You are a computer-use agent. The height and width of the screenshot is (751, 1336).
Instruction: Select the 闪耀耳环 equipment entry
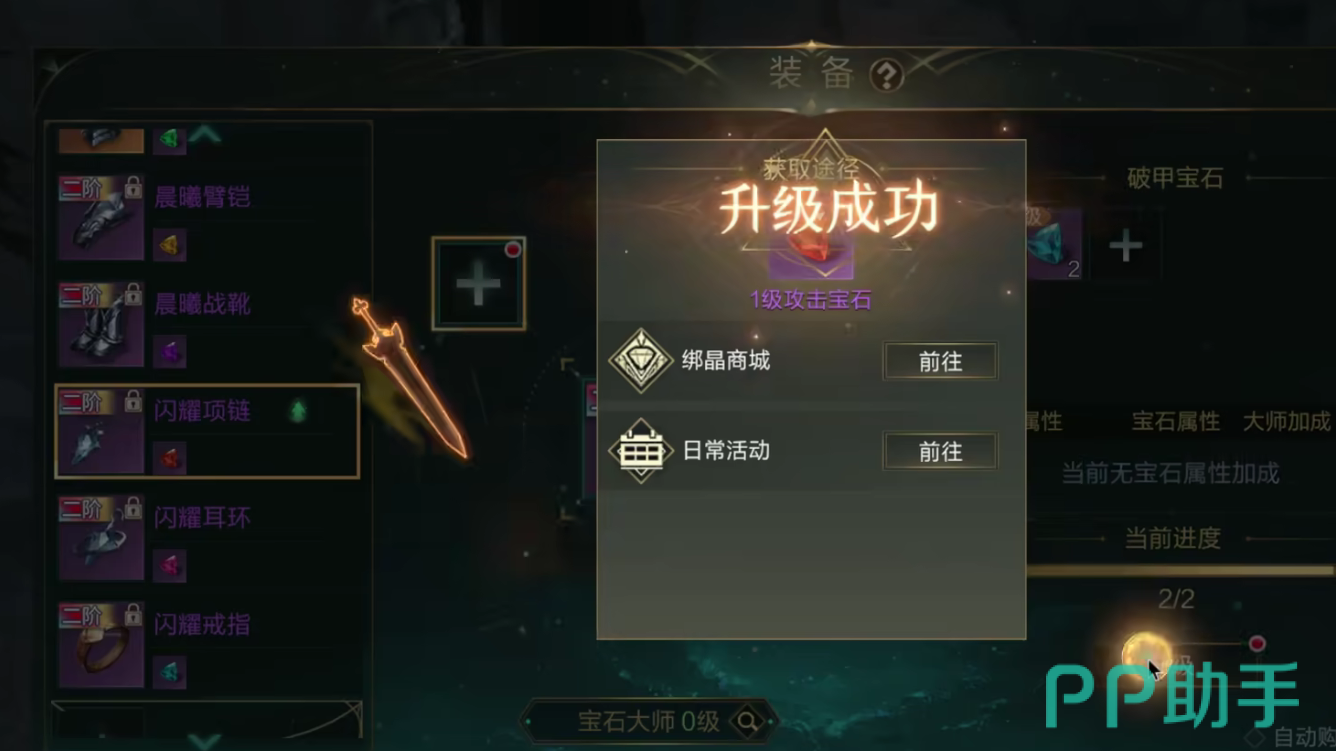tap(207, 537)
